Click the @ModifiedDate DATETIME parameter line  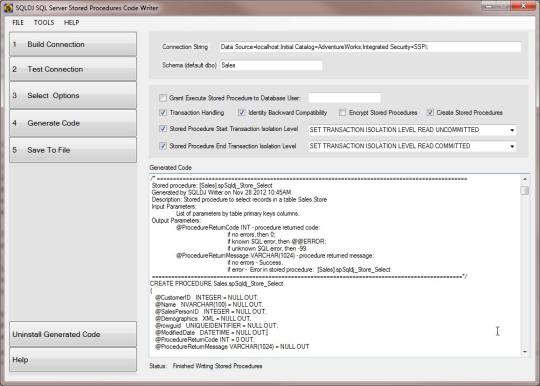pos(211,333)
